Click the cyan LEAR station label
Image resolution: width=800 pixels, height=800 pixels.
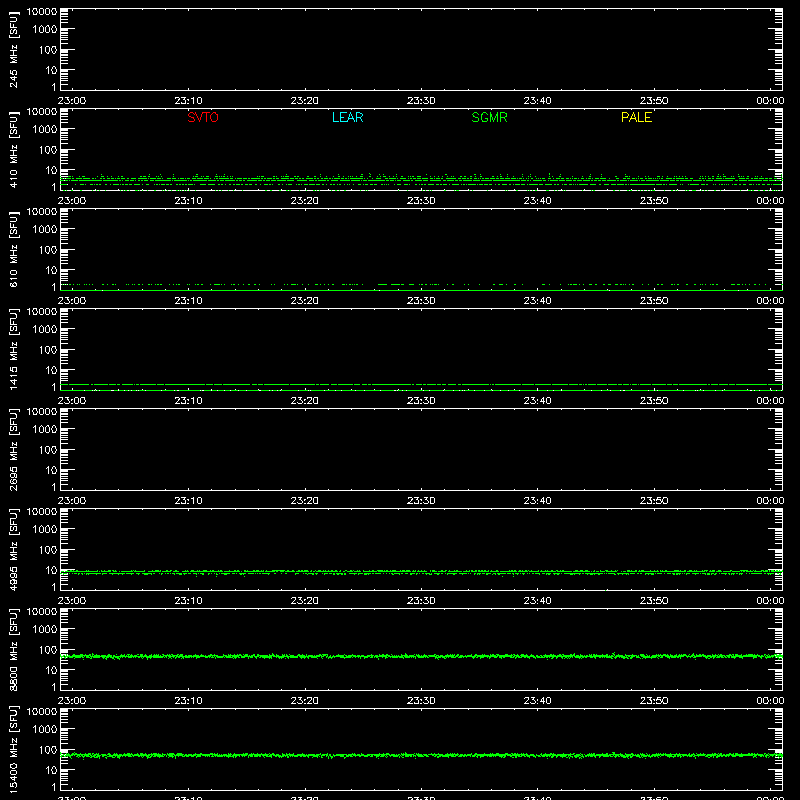347,117
